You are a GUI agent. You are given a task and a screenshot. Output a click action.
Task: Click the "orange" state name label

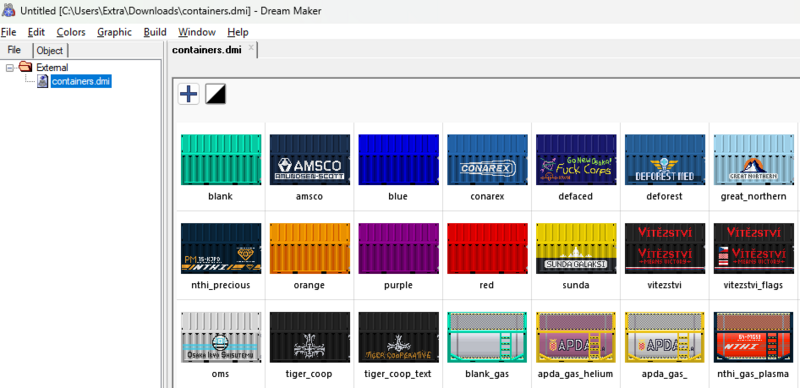[x=309, y=285]
